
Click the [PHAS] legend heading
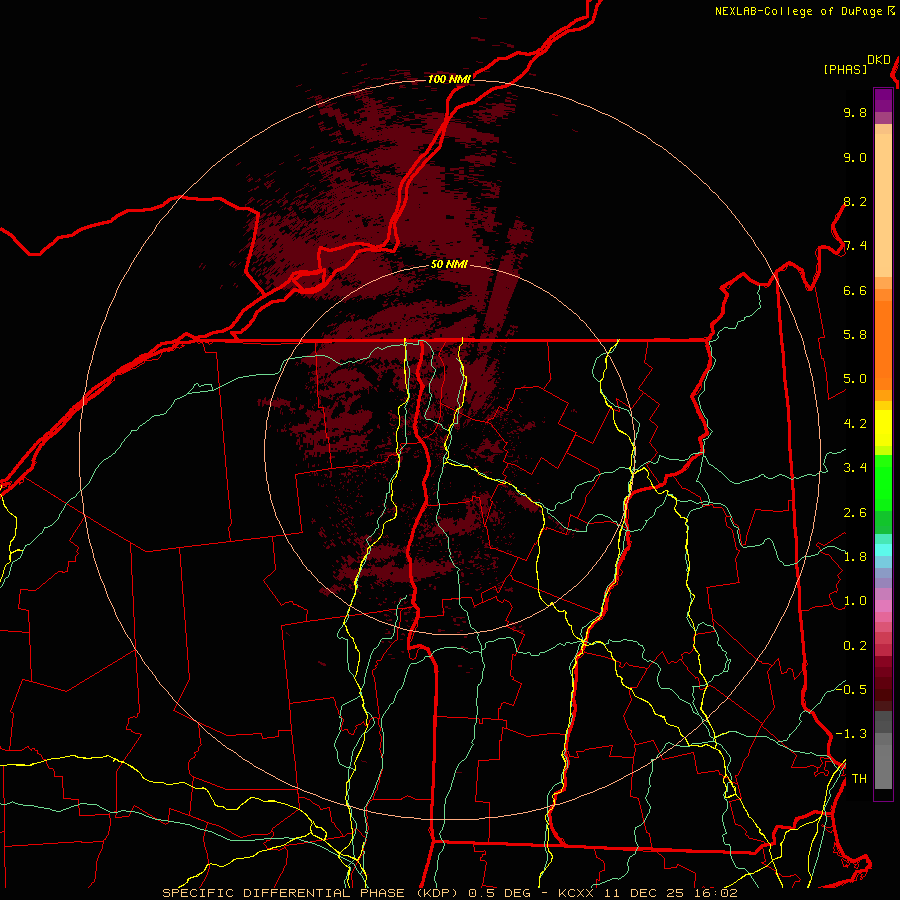tap(845, 69)
